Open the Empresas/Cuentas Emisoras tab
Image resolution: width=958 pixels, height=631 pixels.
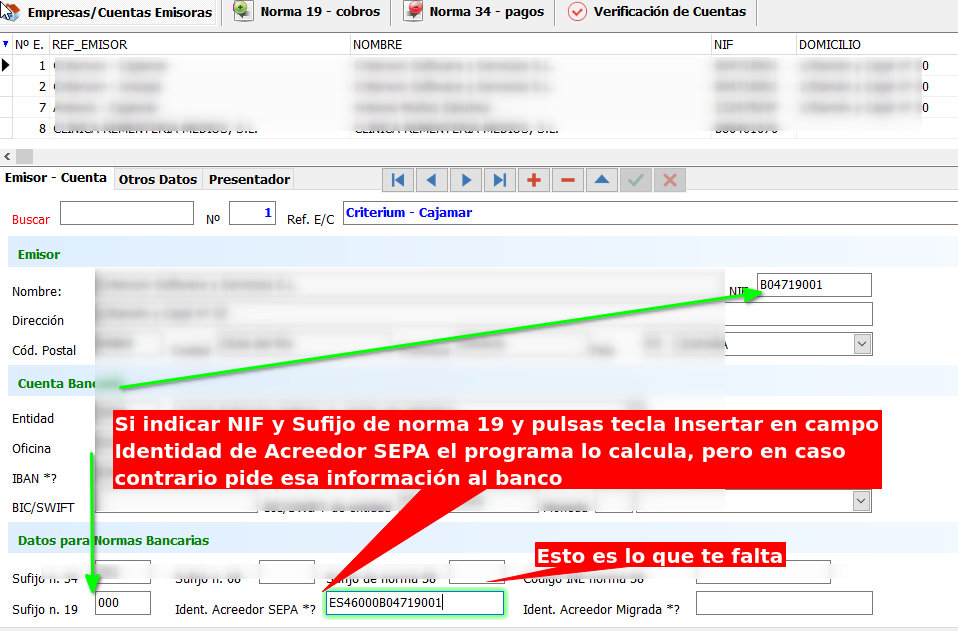[109, 12]
